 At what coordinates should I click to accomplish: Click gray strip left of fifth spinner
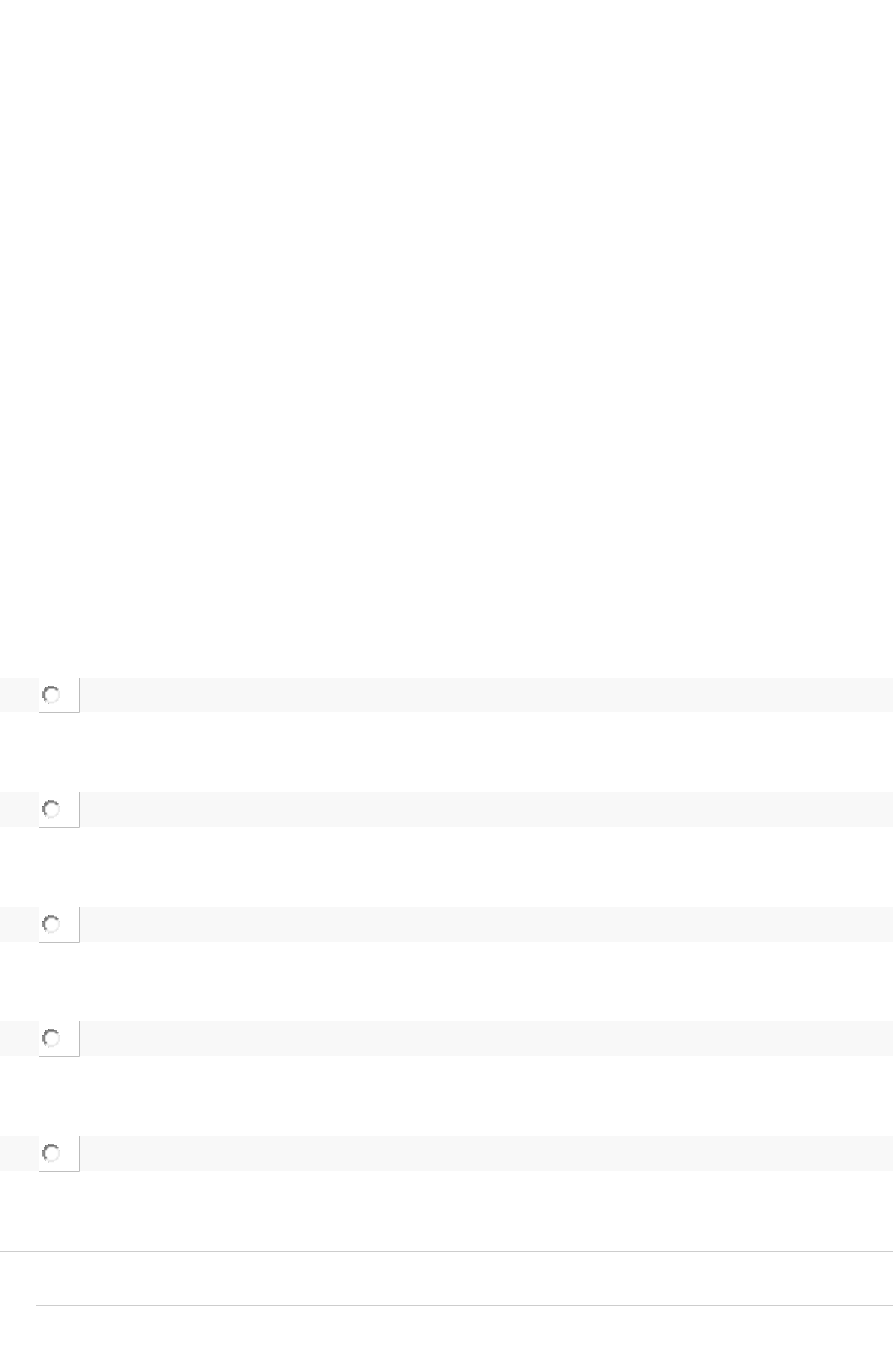point(18,1154)
